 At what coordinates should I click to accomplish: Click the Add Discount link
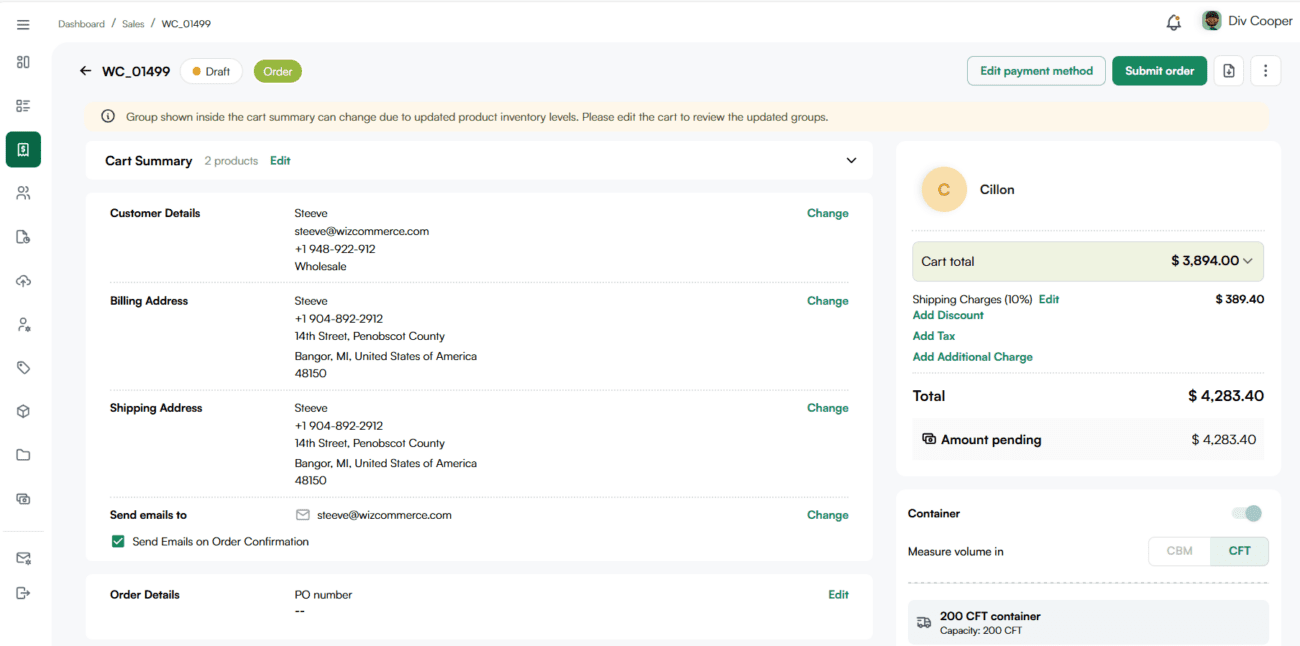(948, 315)
